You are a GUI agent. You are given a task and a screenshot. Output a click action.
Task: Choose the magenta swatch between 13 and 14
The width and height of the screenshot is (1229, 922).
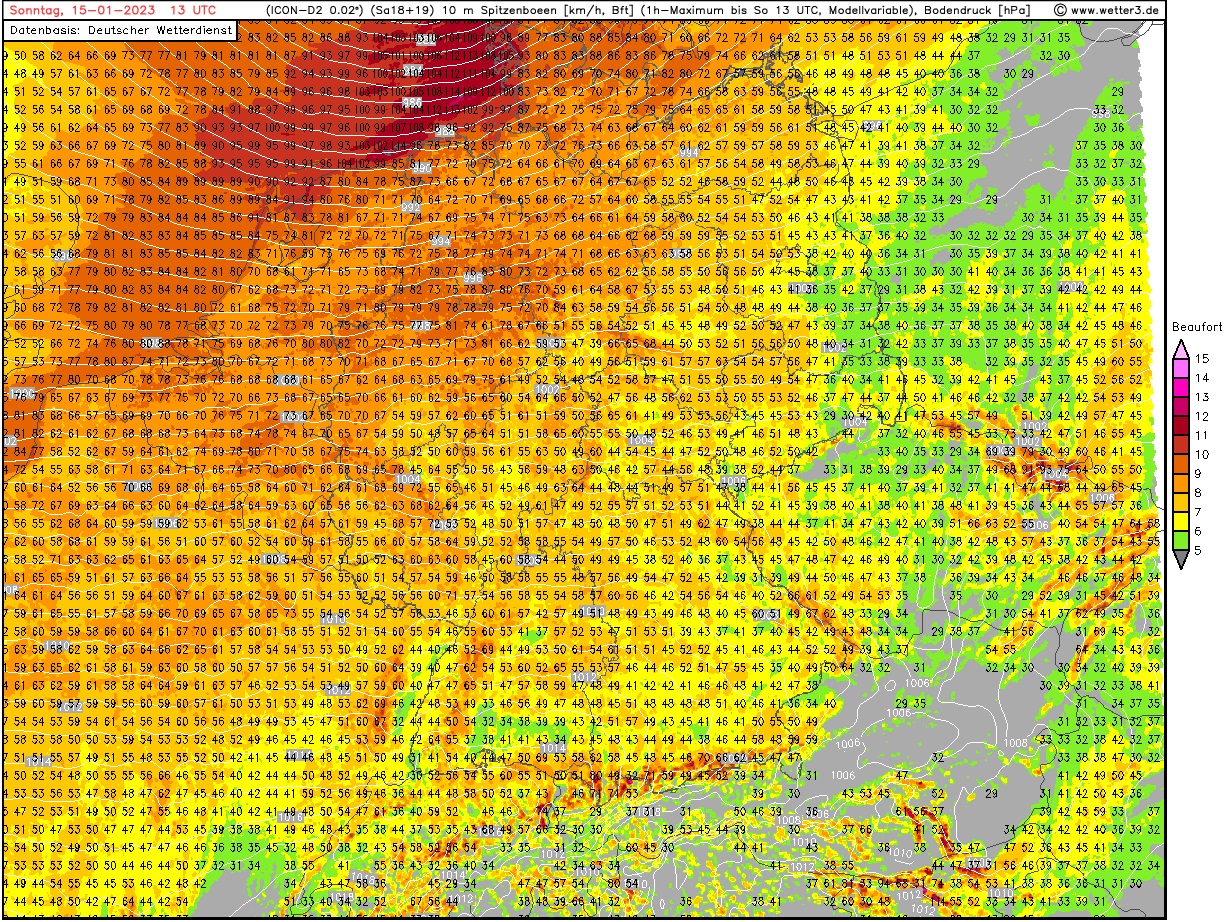[x=1181, y=387]
